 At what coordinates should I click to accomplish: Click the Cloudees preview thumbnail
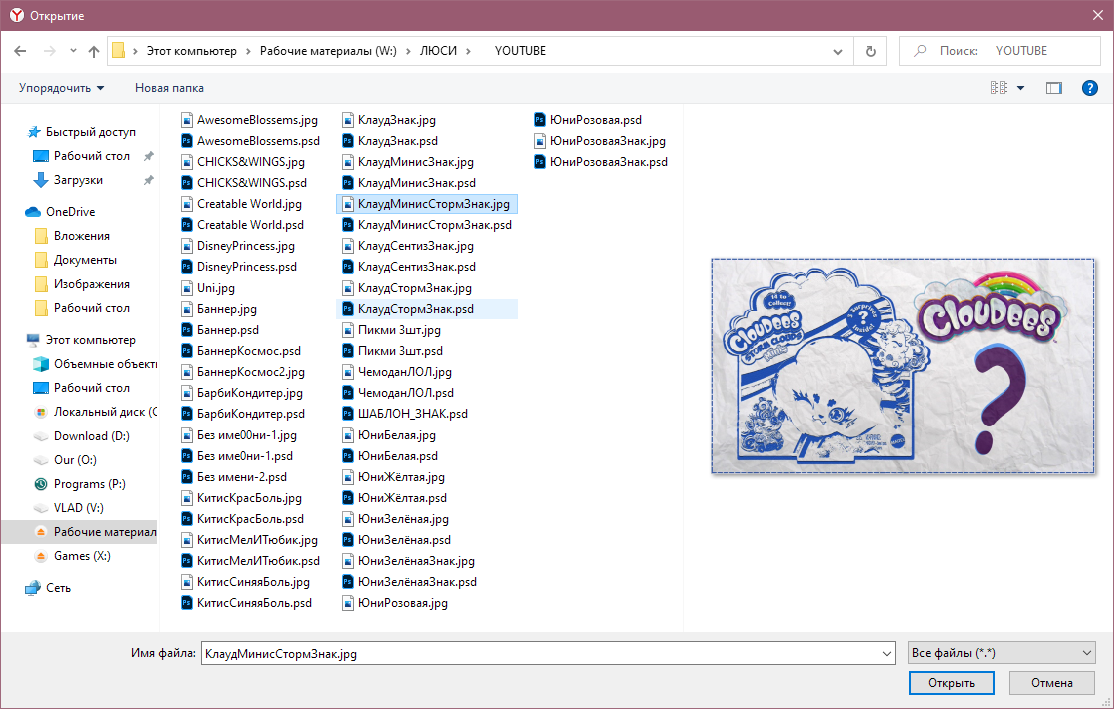click(x=903, y=366)
